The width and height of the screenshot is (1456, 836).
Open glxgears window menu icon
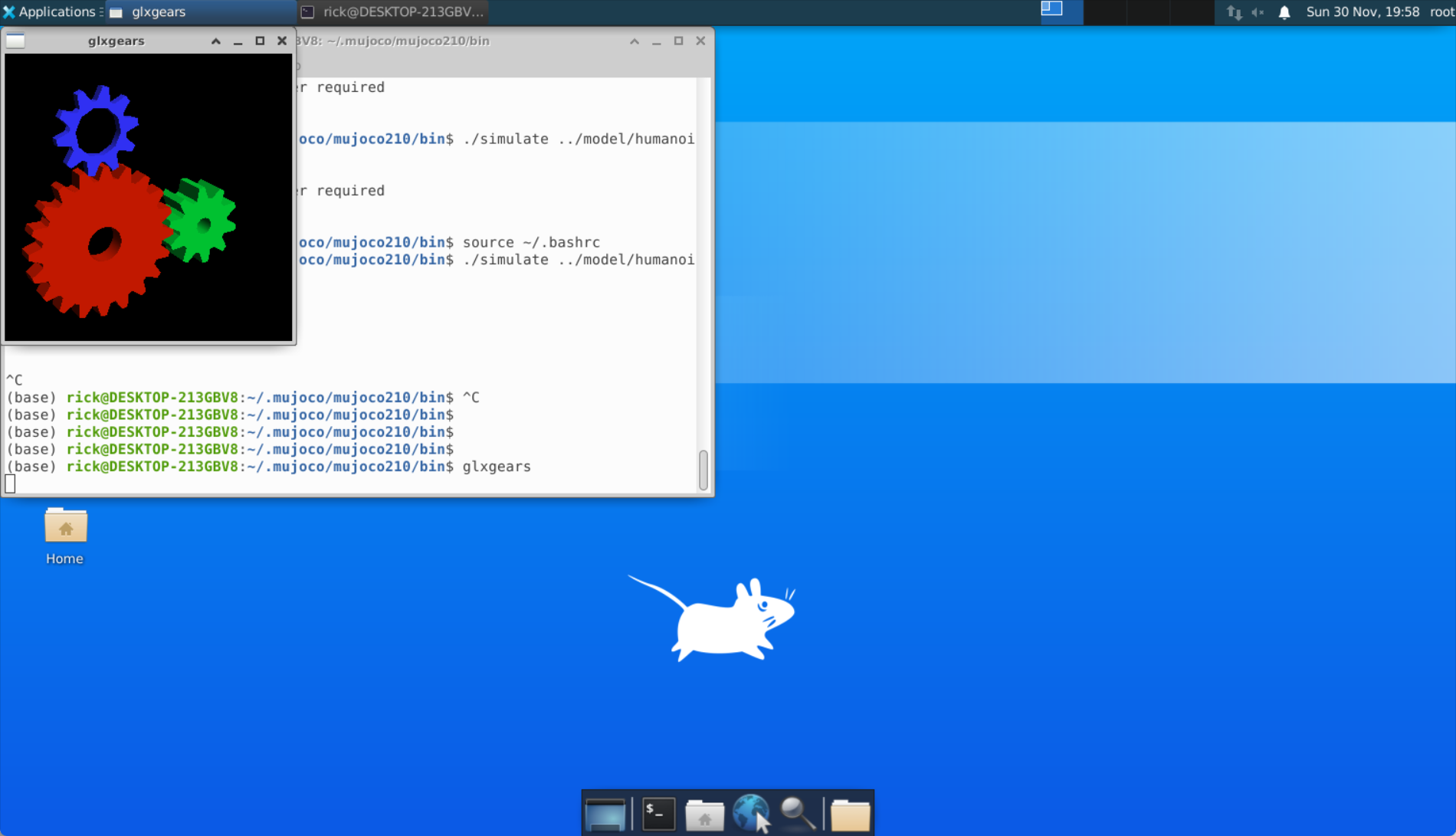pos(16,41)
